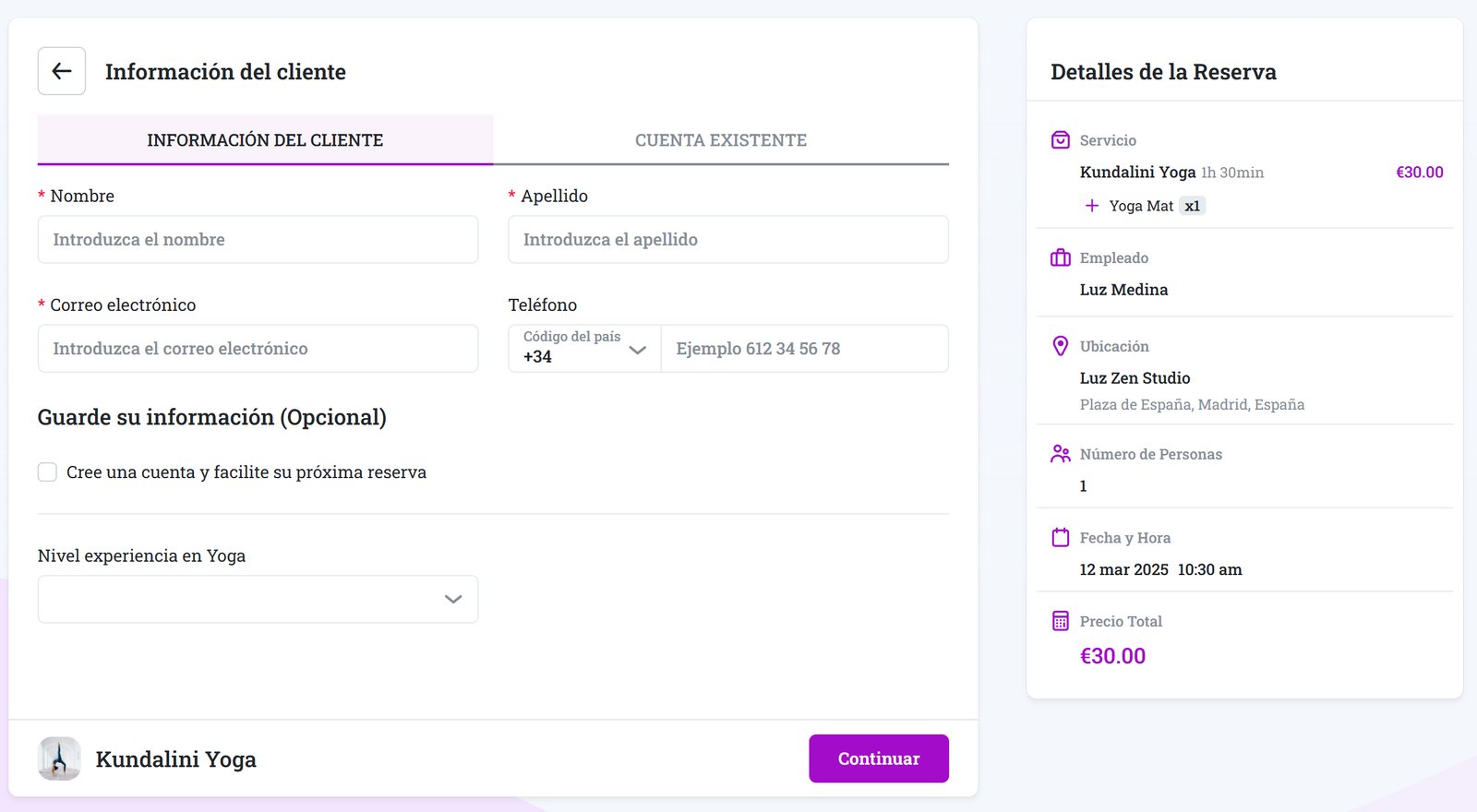Click the Ubicación map pin icon
Image resolution: width=1477 pixels, height=812 pixels.
tap(1061, 346)
